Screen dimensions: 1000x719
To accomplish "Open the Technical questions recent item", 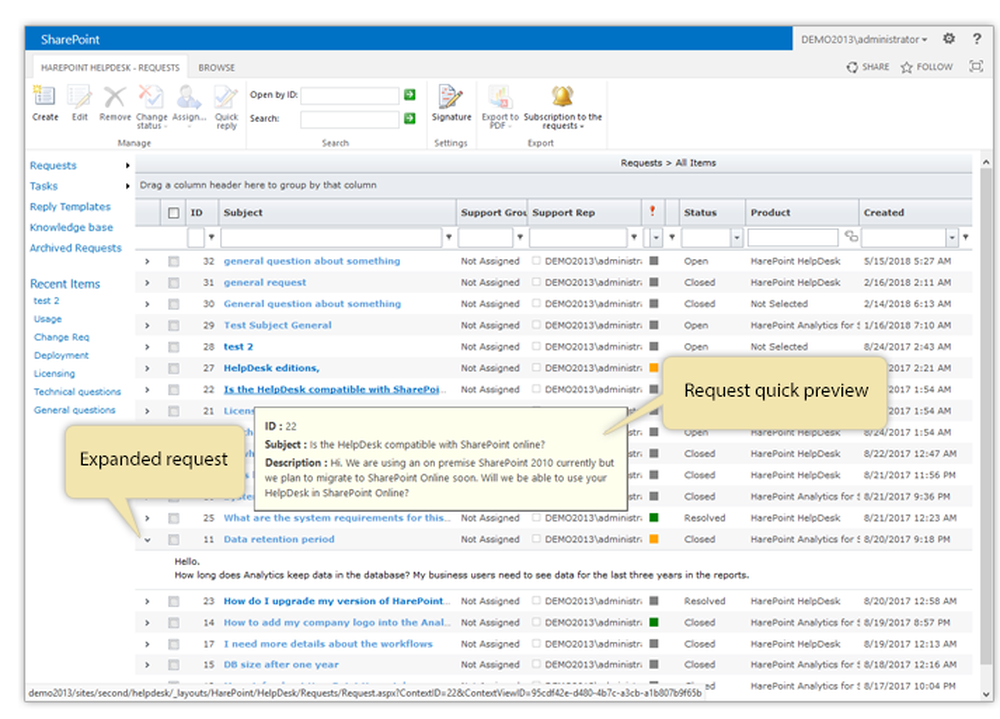I will (x=77, y=392).
